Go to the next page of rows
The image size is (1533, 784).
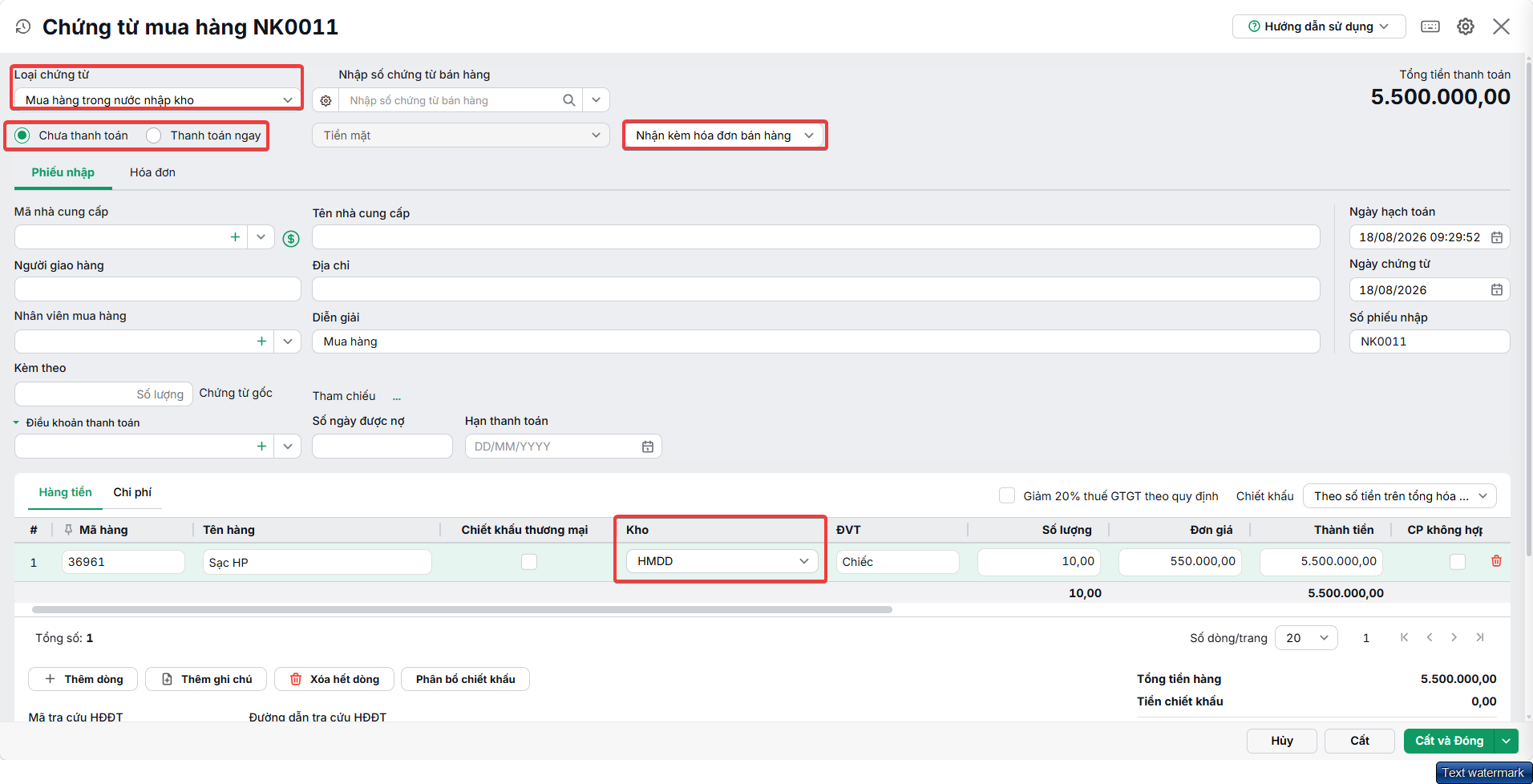(1454, 637)
